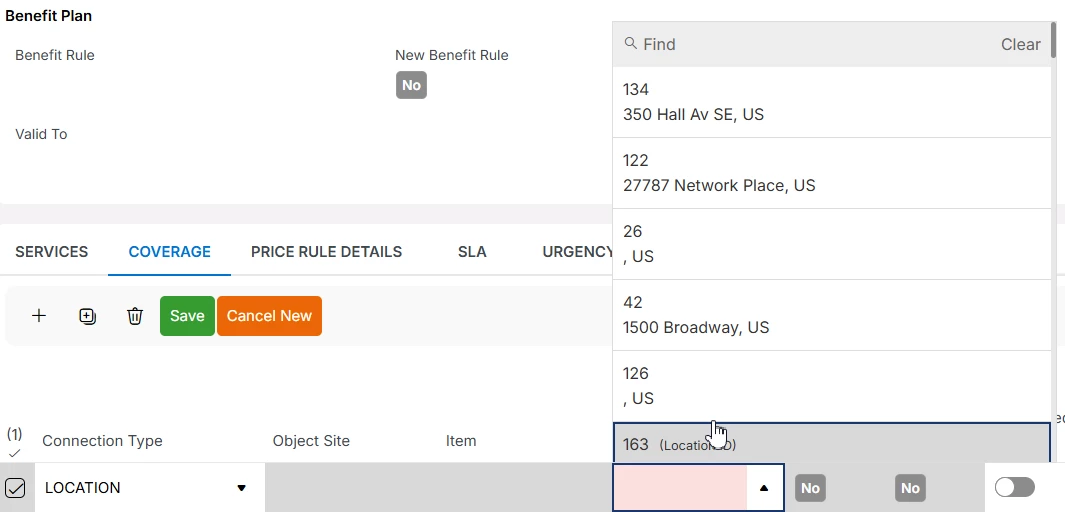Choose location 42, 1500 Broadway
The image size is (1065, 512).
832,315
